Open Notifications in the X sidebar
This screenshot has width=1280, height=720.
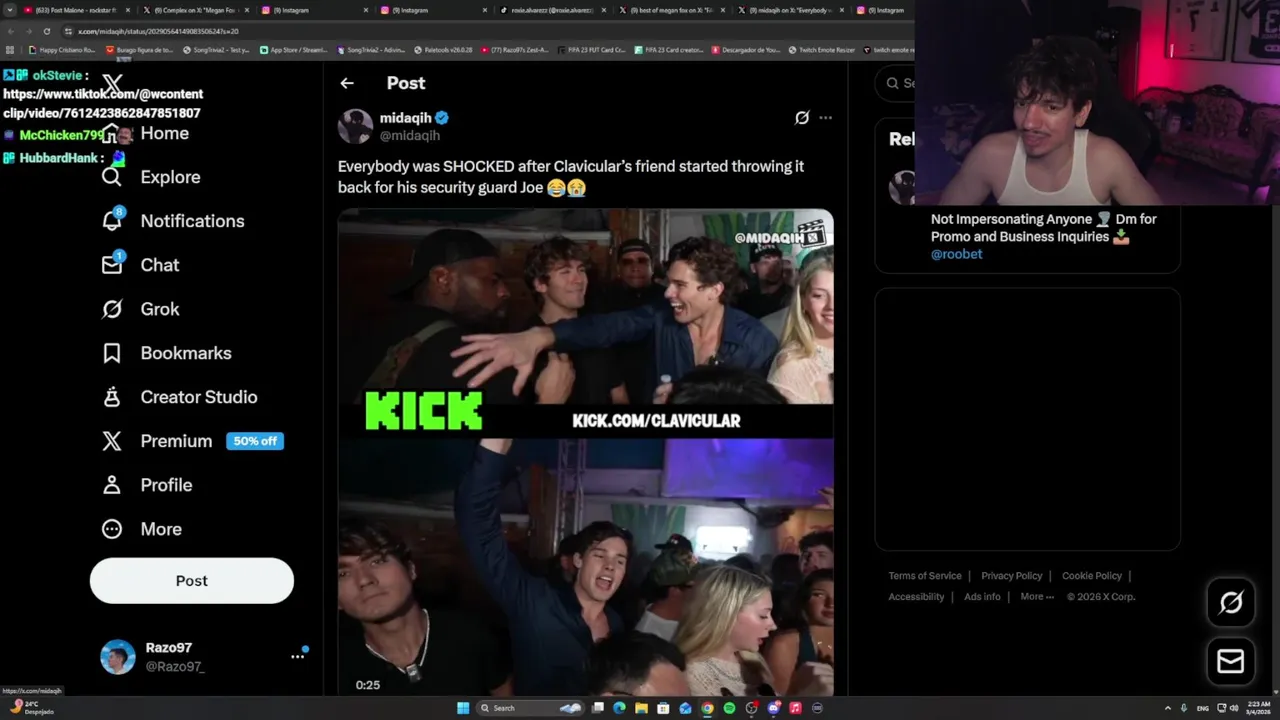coord(173,221)
